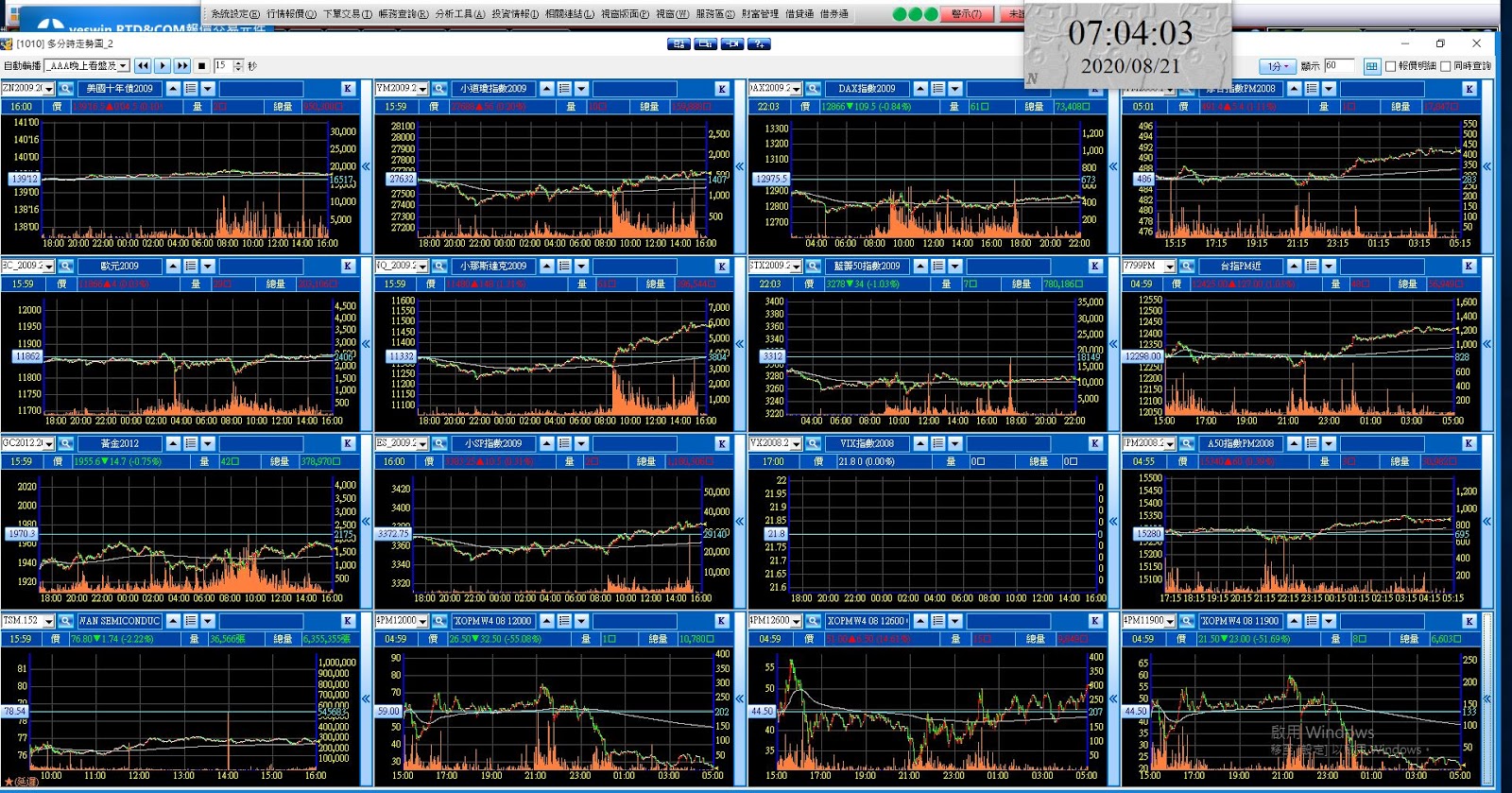Click price marker 27632 on 小道瓊 chart
This screenshot has height=793, width=1512.
pos(402,179)
